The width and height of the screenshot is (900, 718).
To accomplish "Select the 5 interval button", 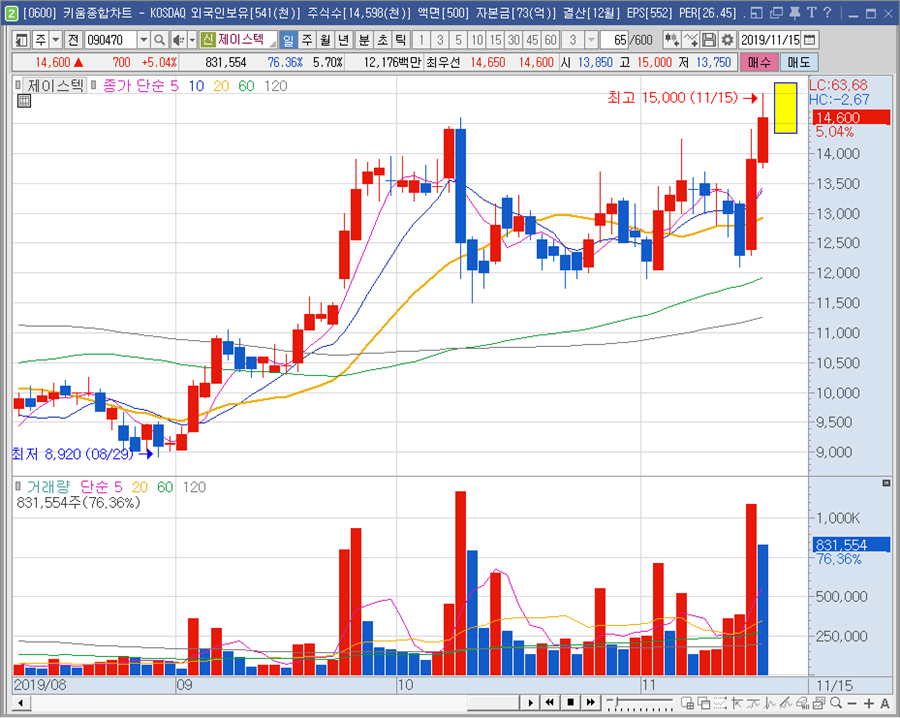I will click(458, 40).
